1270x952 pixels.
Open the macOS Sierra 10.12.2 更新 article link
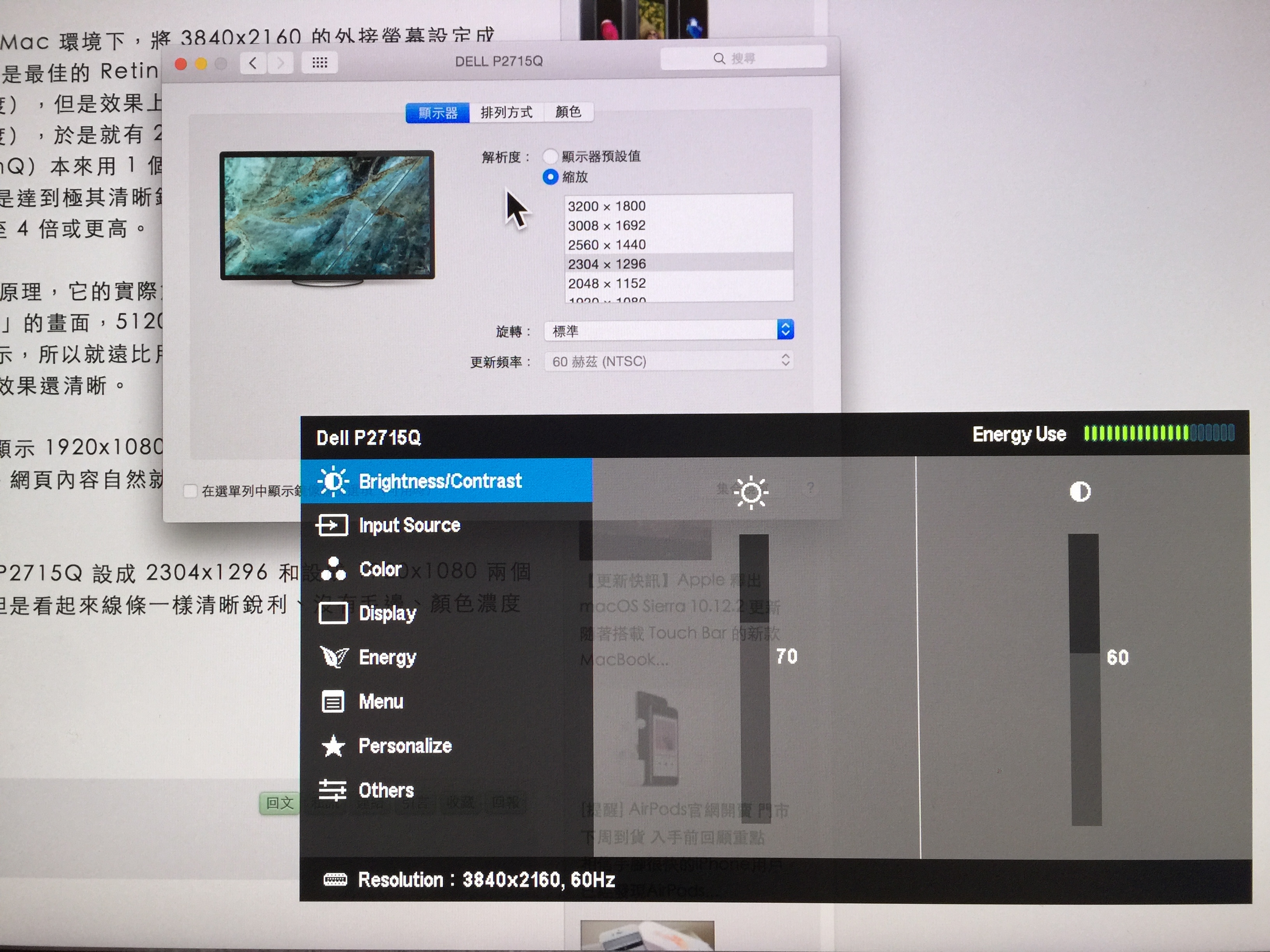681,620
